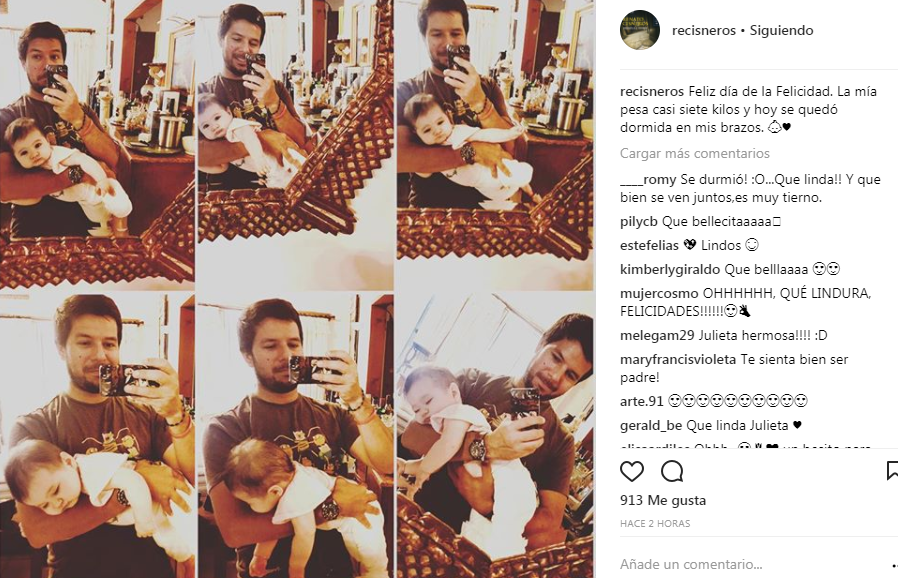Screen dimensions: 898x578
Task: Open the HACE 2 HORAS timestamp link
Action: [x=655, y=524]
